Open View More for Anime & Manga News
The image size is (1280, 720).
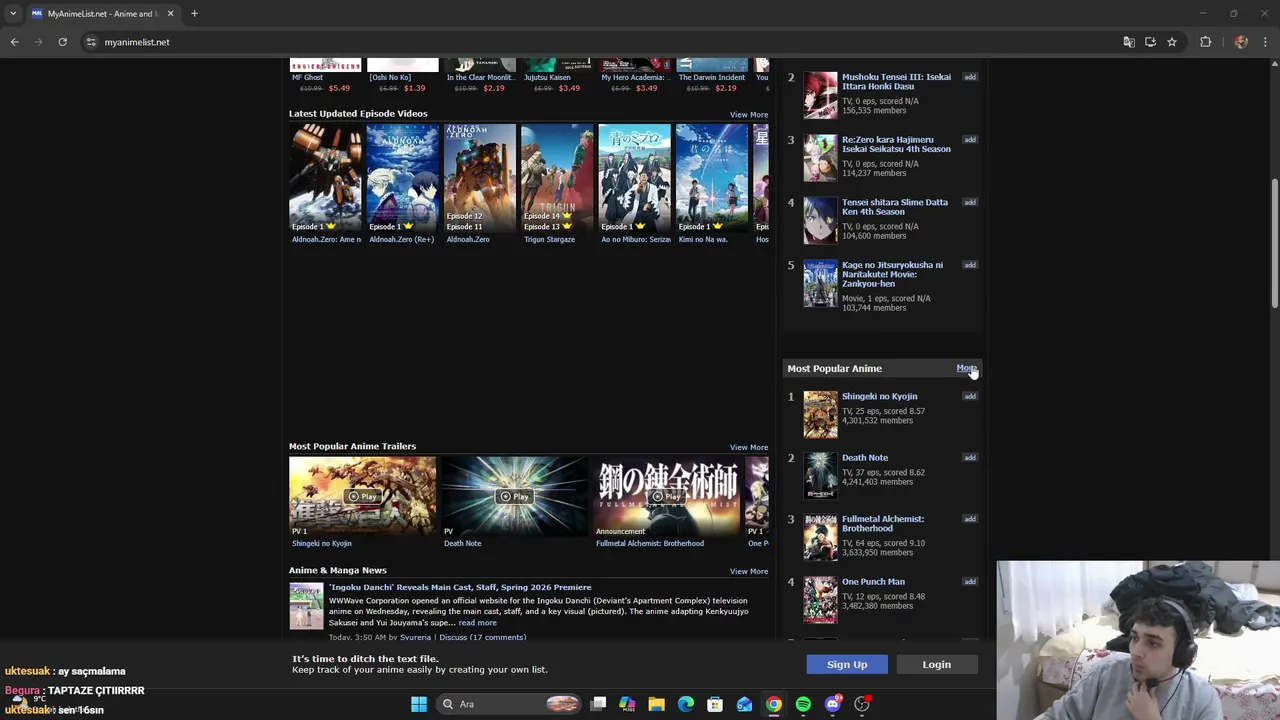pyautogui.click(x=749, y=572)
